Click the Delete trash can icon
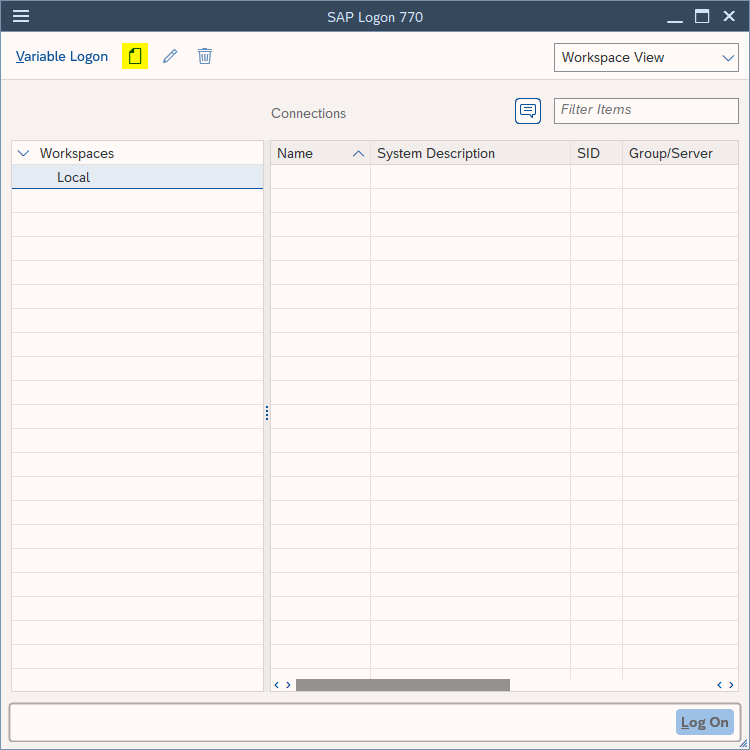 point(205,56)
